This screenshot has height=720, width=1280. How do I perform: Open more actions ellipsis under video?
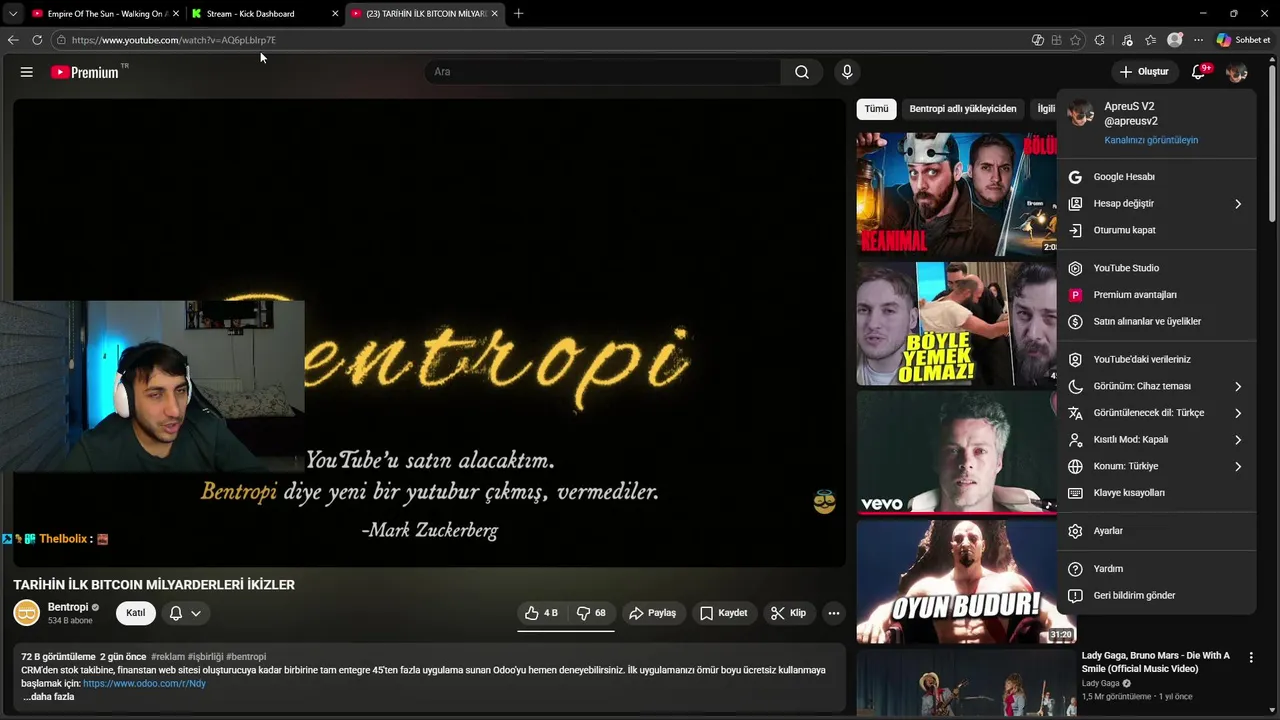[834, 613]
